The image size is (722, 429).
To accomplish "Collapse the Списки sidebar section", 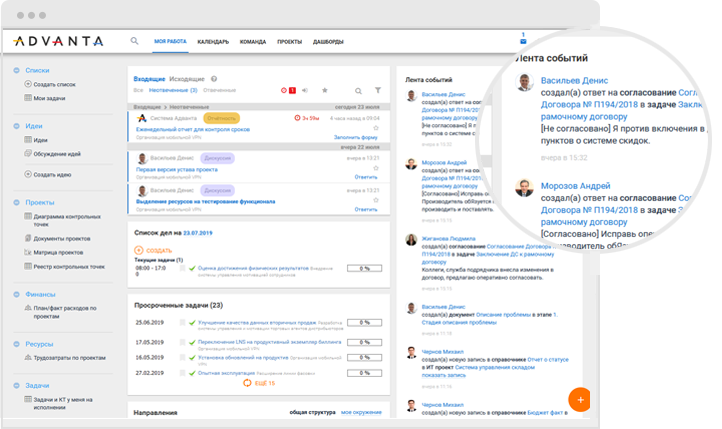I will pos(17,70).
